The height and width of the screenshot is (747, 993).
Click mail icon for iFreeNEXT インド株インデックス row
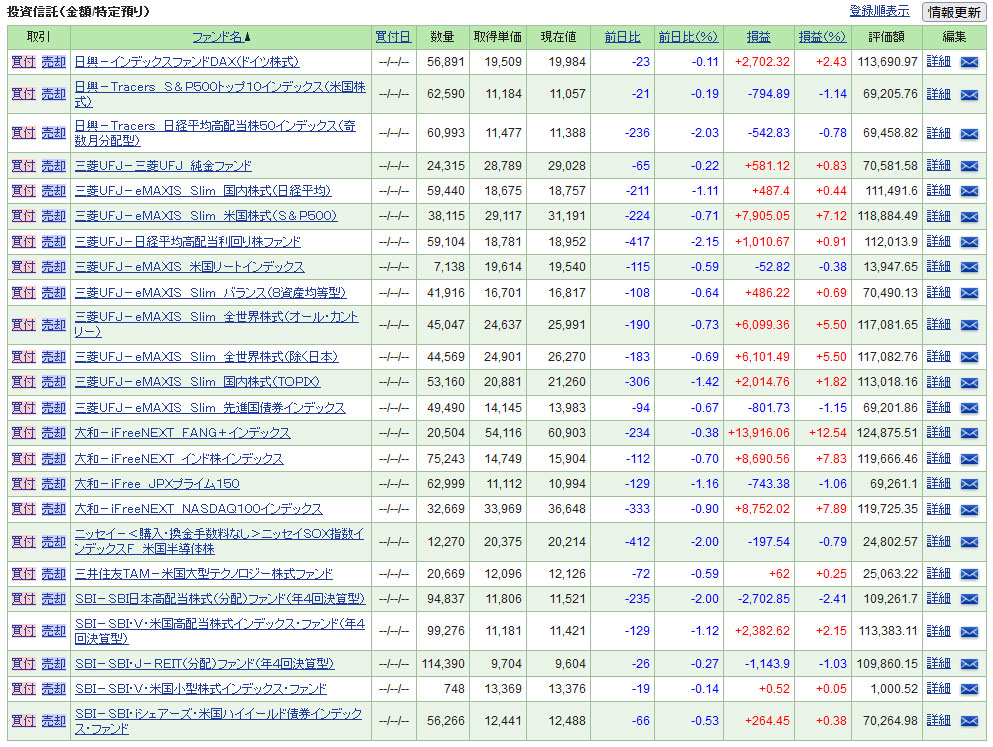(x=969, y=459)
